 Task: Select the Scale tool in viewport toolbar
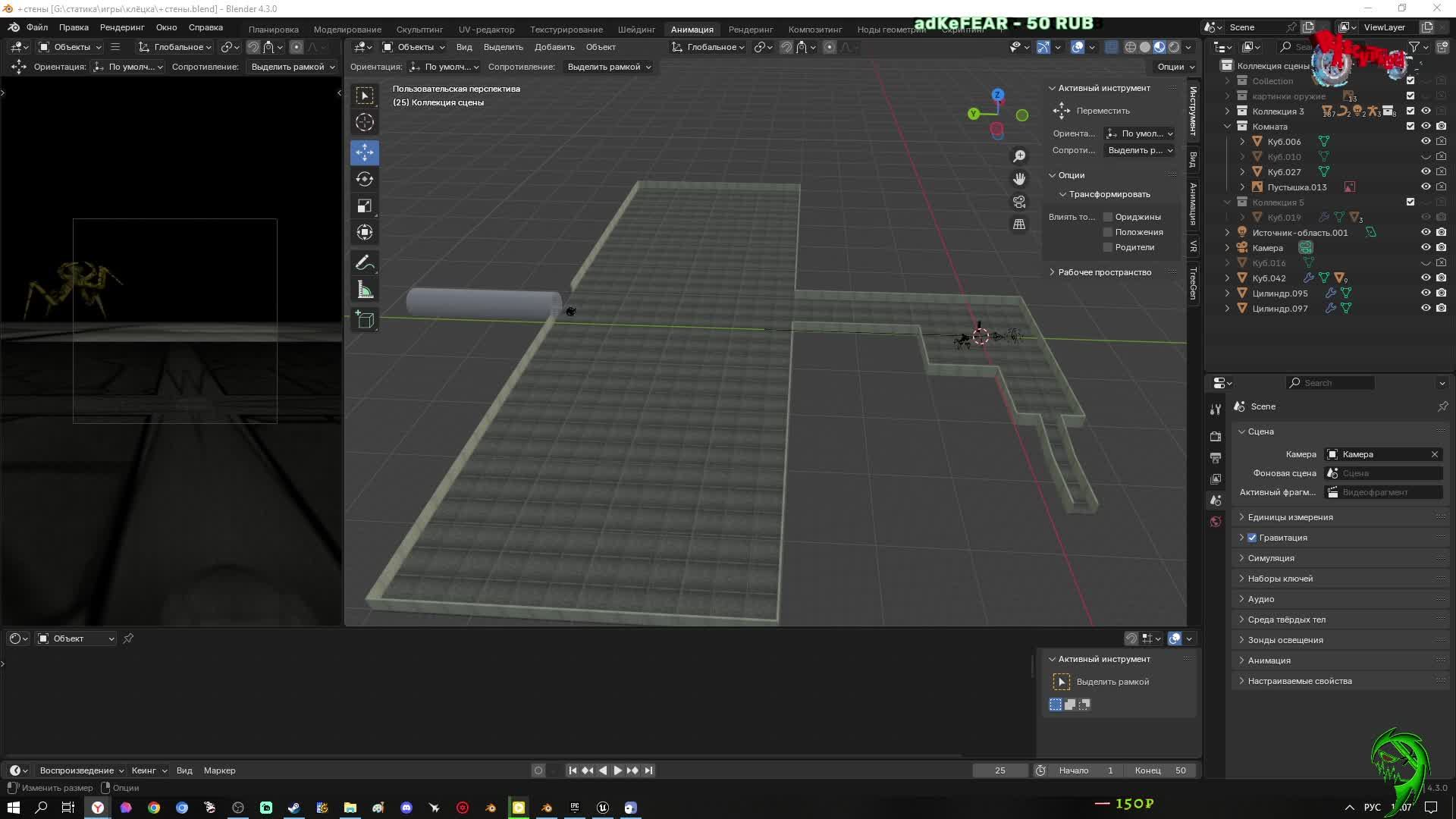point(365,206)
